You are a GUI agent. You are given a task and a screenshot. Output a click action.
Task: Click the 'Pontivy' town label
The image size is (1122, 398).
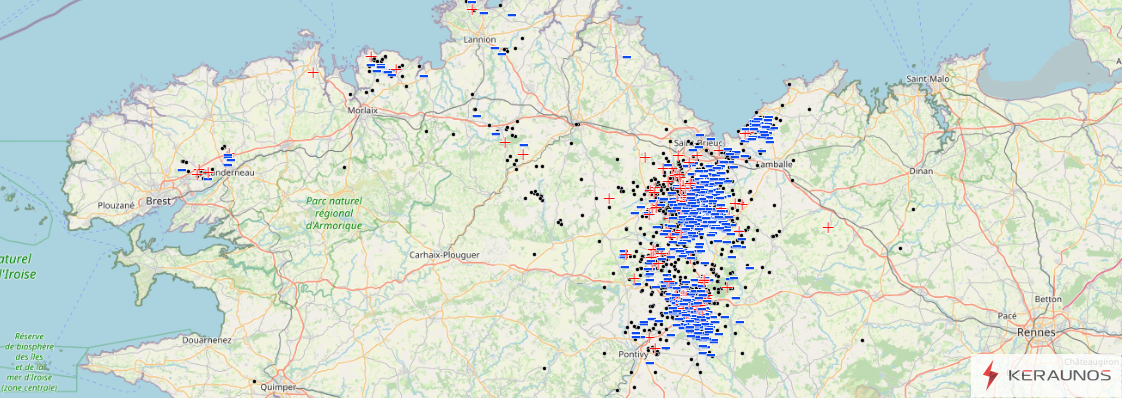(633, 355)
